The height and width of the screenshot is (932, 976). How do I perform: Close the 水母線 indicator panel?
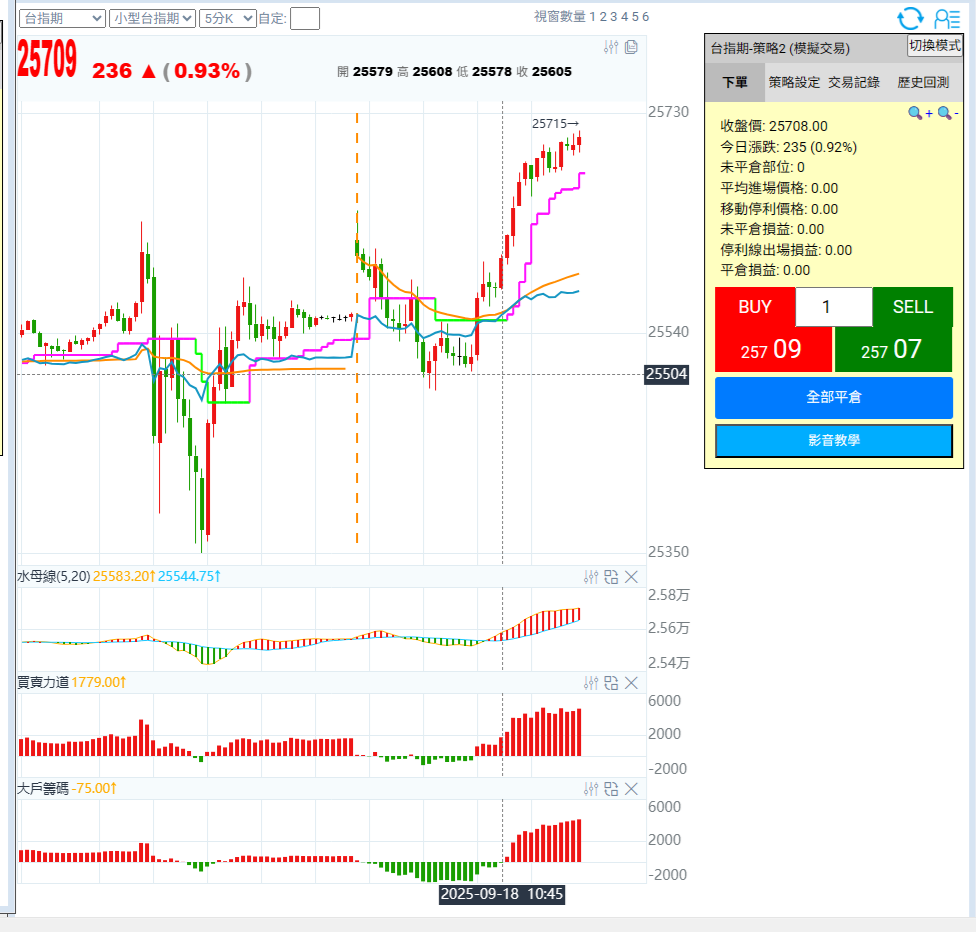point(631,577)
